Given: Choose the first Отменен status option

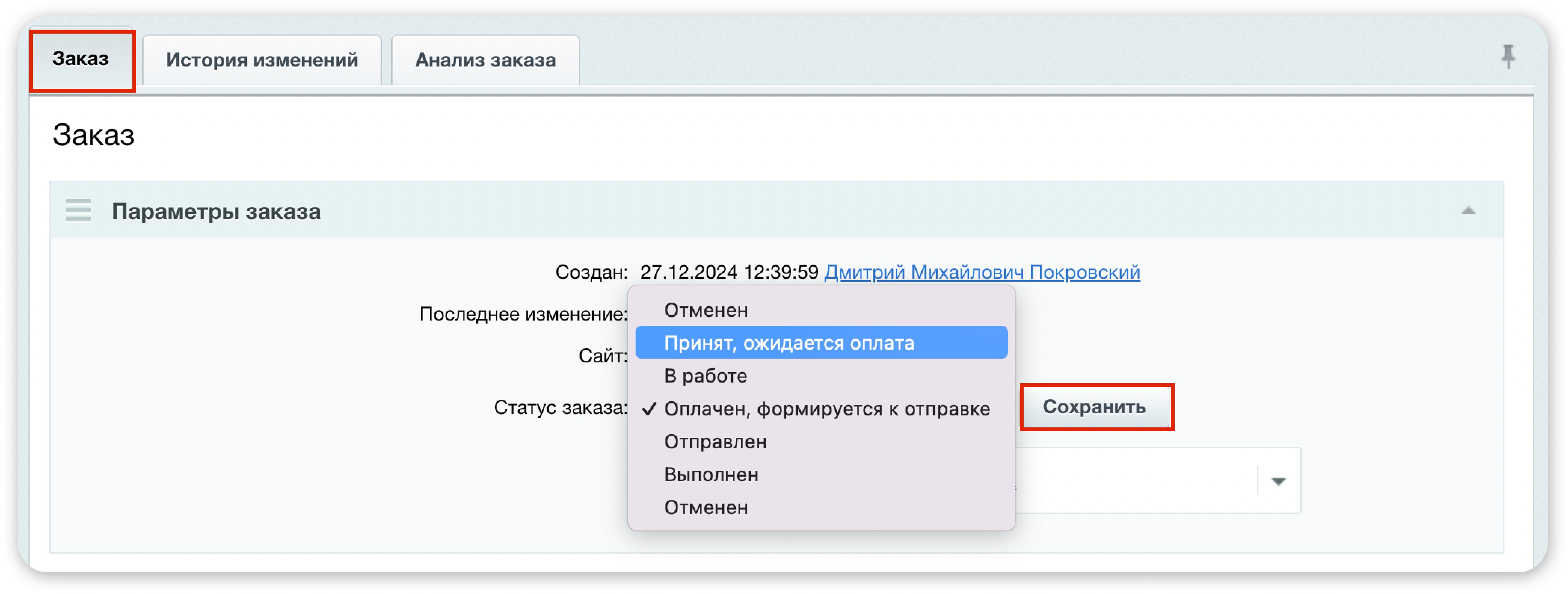Looking at the screenshot, I should point(821,310).
